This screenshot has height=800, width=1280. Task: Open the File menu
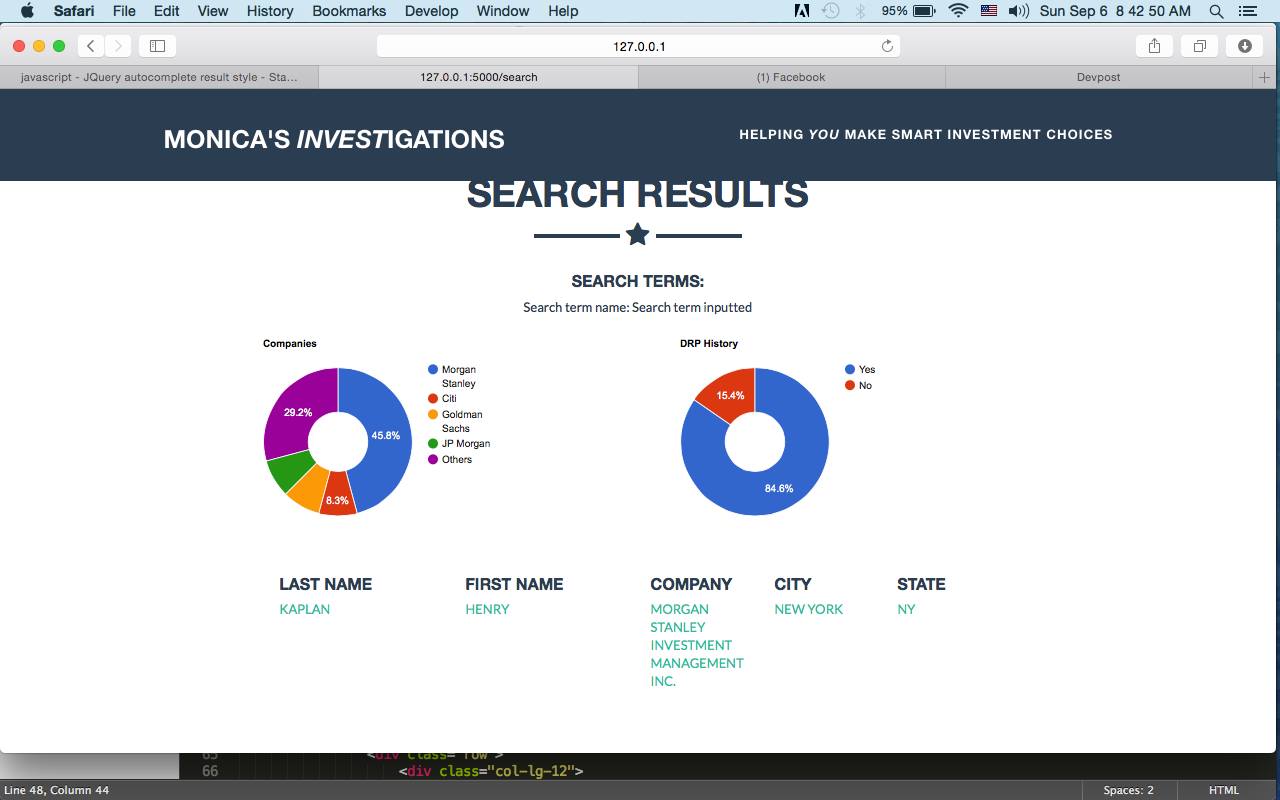point(124,11)
